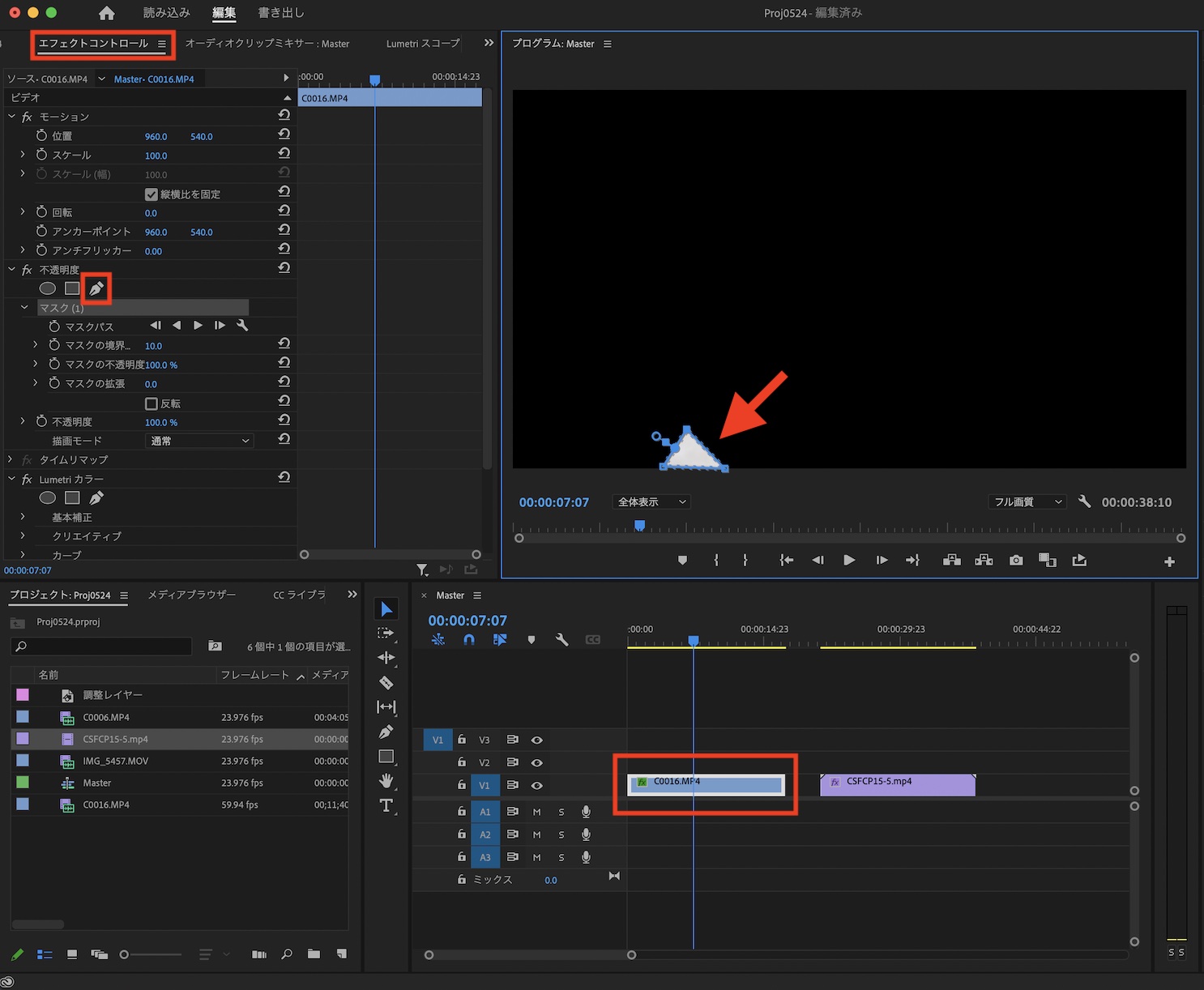The height and width of the screenshot is (990, 1204).
Task: Open the 描画モード blend mode dropdown
Action: pyautogui.click(x=200, y=441)
